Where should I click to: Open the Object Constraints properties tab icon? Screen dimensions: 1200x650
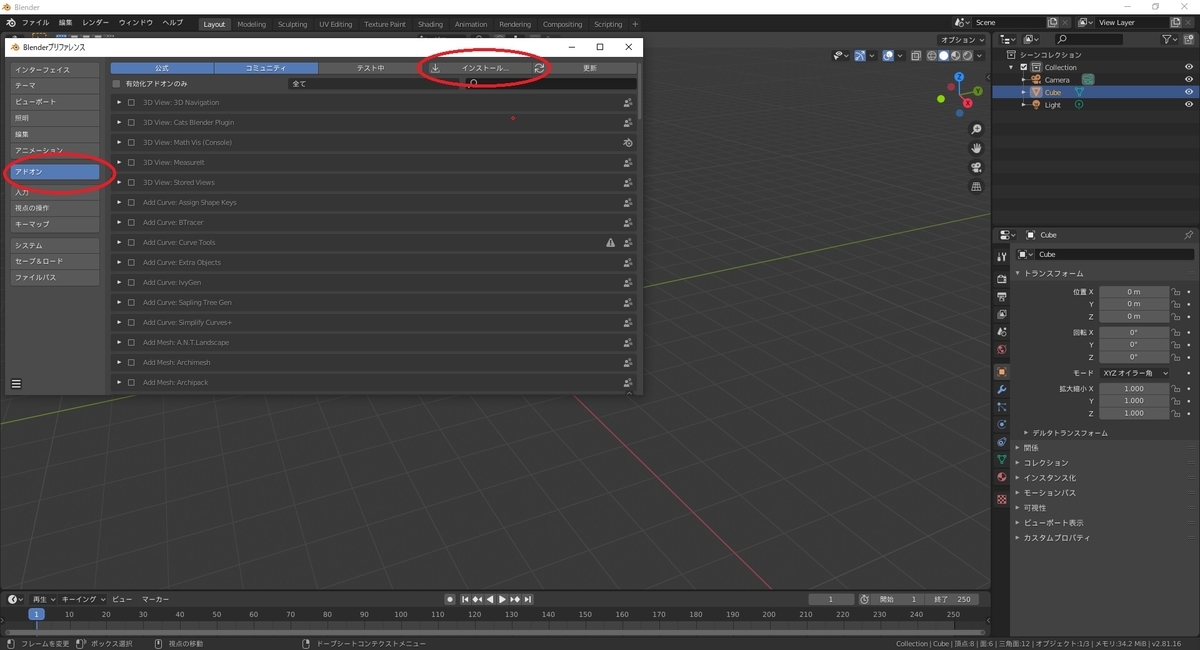(1001, 442)
